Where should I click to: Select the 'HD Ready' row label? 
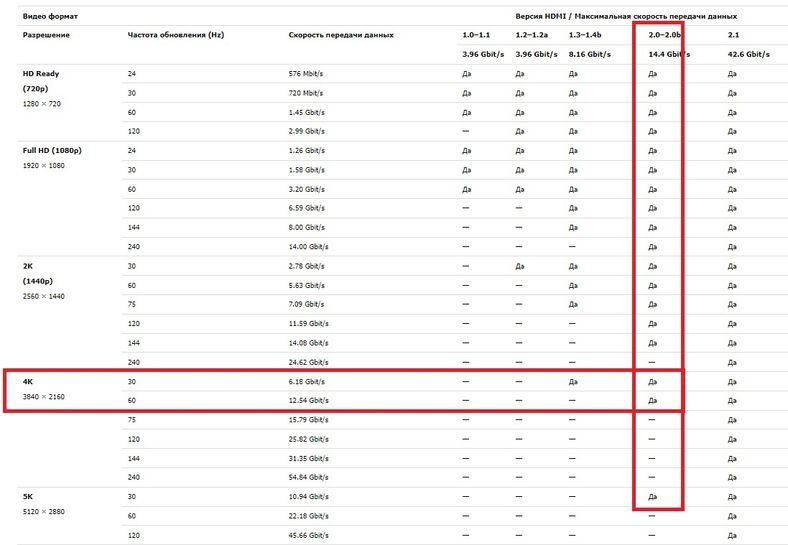pos(42,74)
